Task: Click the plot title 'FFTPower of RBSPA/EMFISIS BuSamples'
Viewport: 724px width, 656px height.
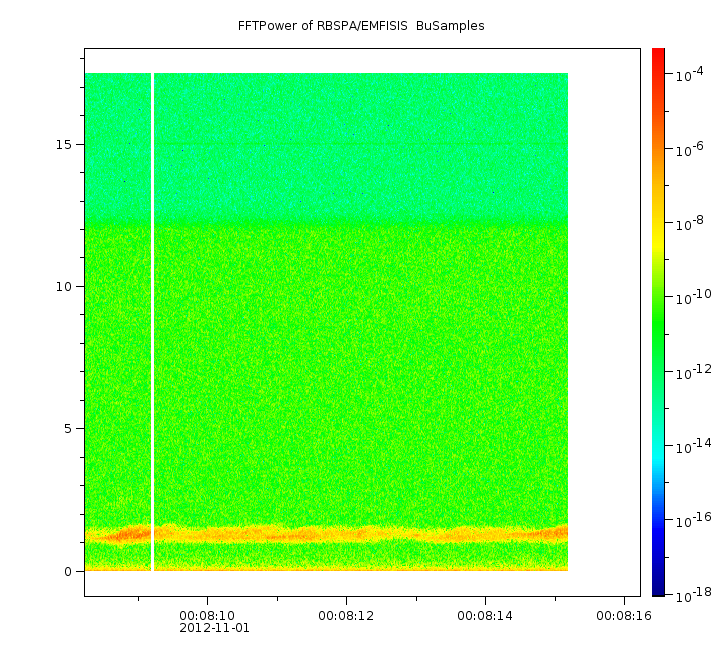Action: (361, 26)
